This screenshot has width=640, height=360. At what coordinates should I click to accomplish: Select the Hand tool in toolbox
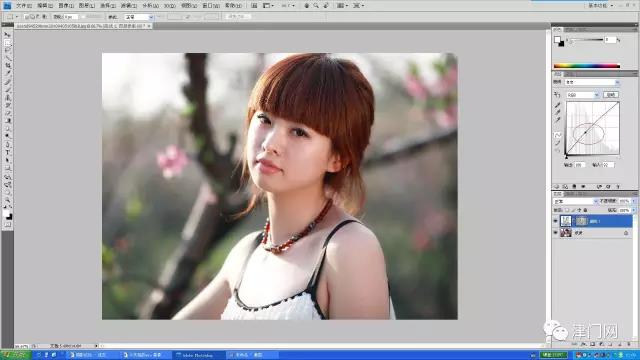click(x=7, y=192)
